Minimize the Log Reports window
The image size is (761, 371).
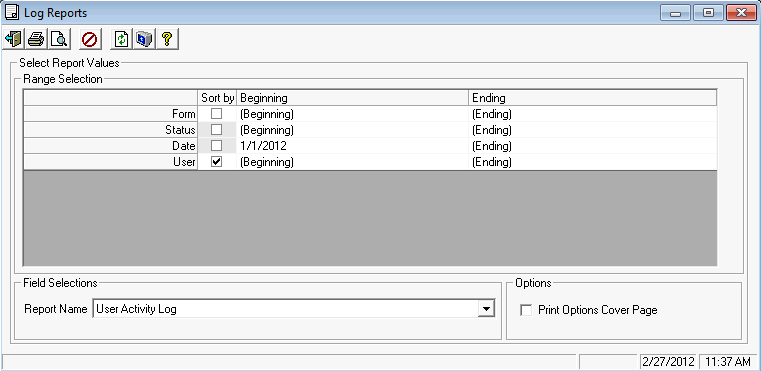(x=676, y=13)
